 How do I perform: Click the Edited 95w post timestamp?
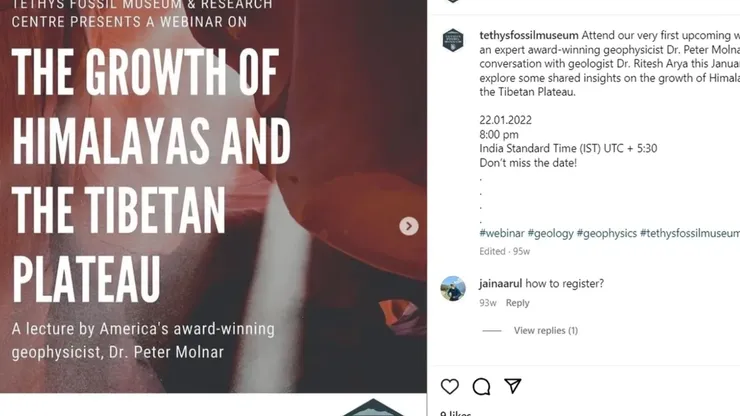tap(505, 252)
